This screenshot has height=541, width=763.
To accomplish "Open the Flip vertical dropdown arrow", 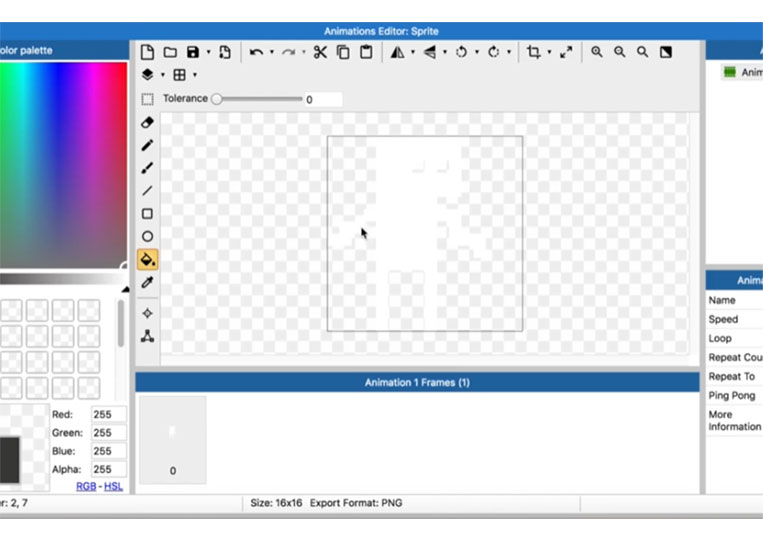I will (x=445, y=52).
